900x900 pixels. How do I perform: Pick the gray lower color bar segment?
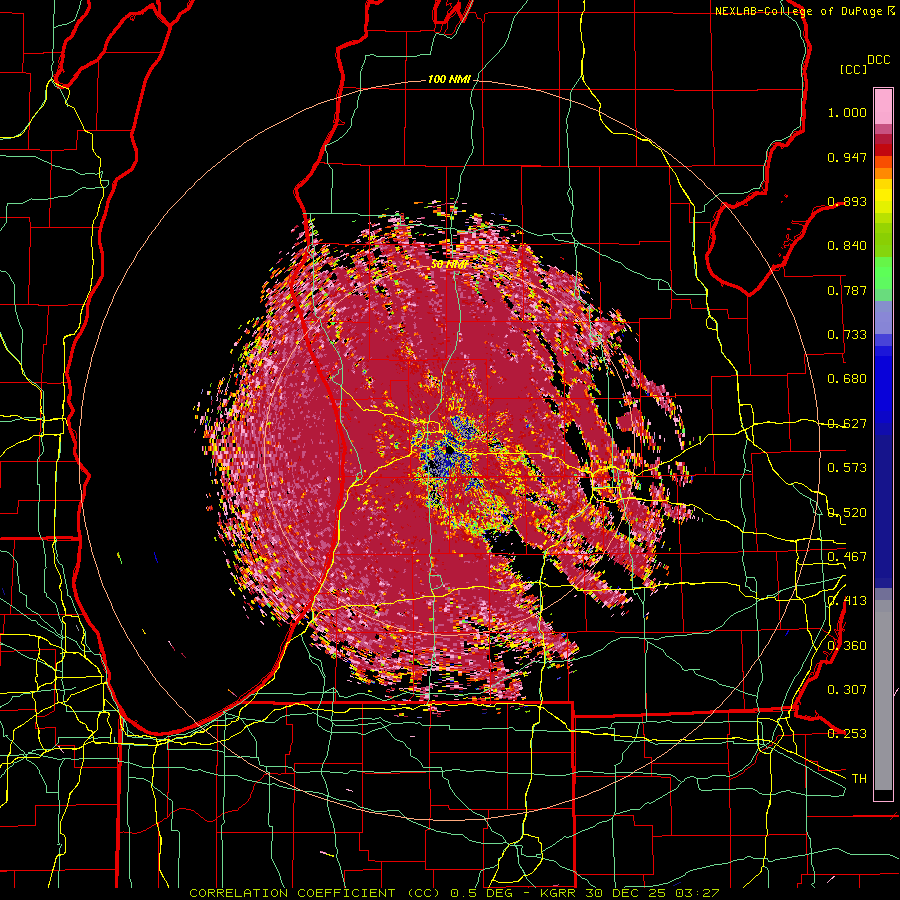[x=883, y=695]
